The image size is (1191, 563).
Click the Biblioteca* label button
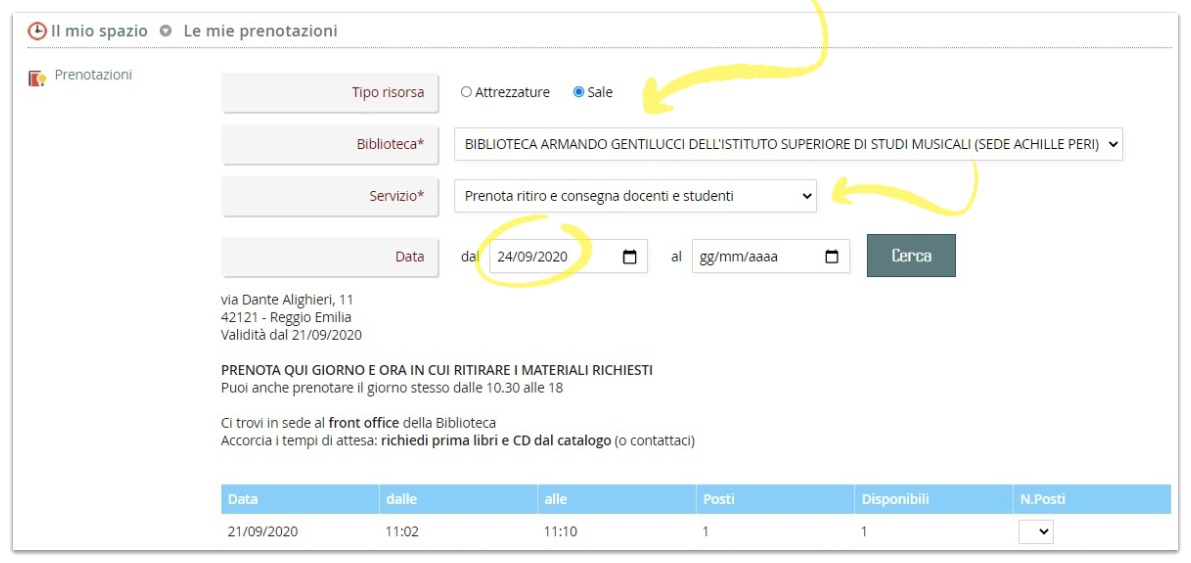click(x=329, y=145)
